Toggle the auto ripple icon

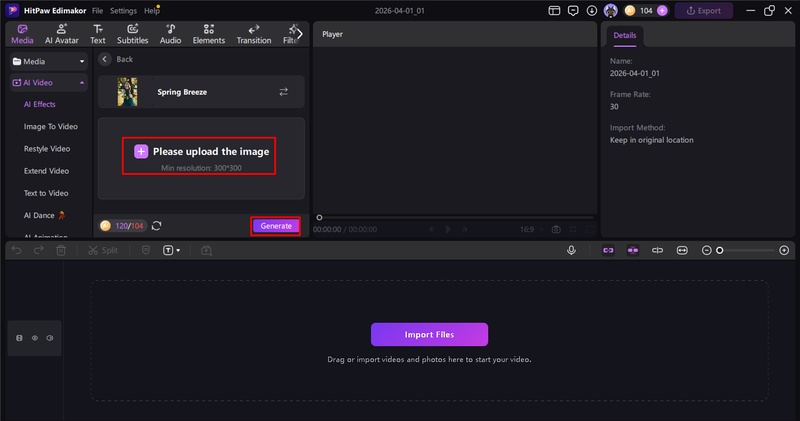tap(658, 250)
